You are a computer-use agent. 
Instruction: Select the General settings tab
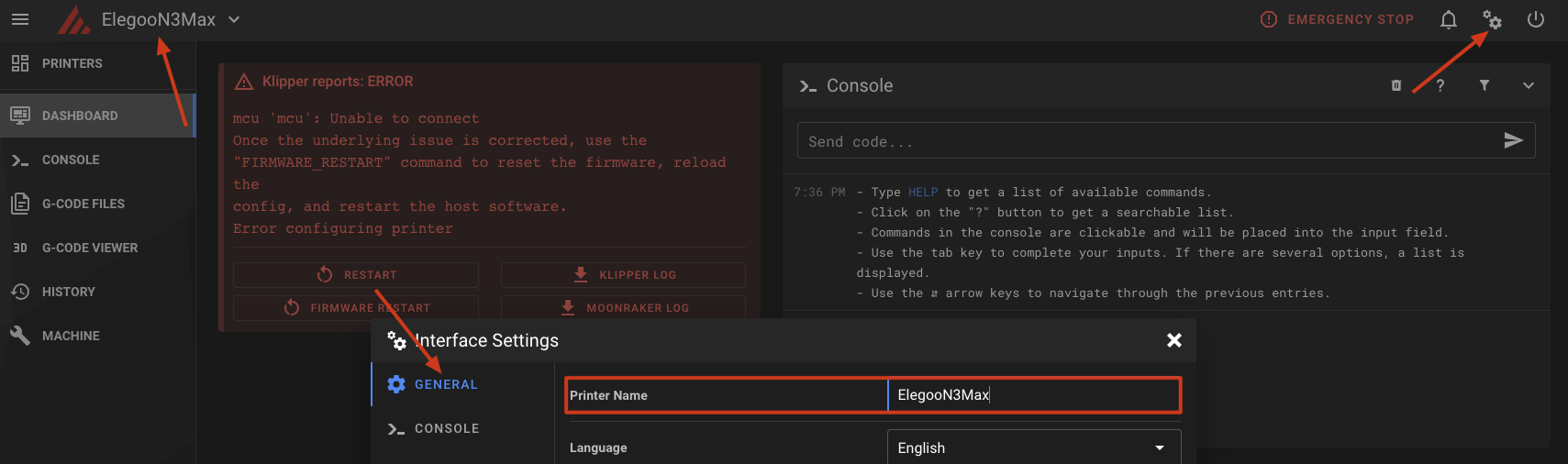pos(446,384)
